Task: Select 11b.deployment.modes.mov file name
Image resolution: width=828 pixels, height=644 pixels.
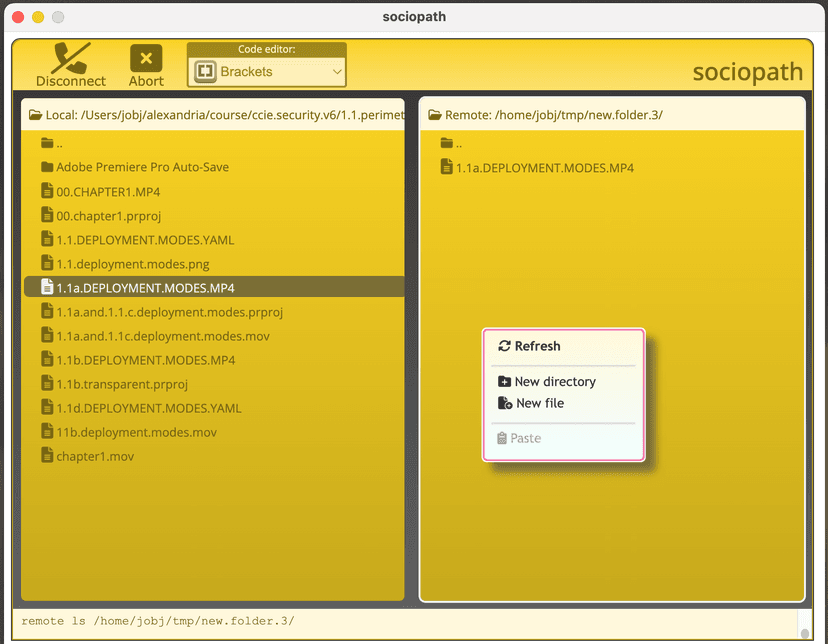Action: point(137,432)
